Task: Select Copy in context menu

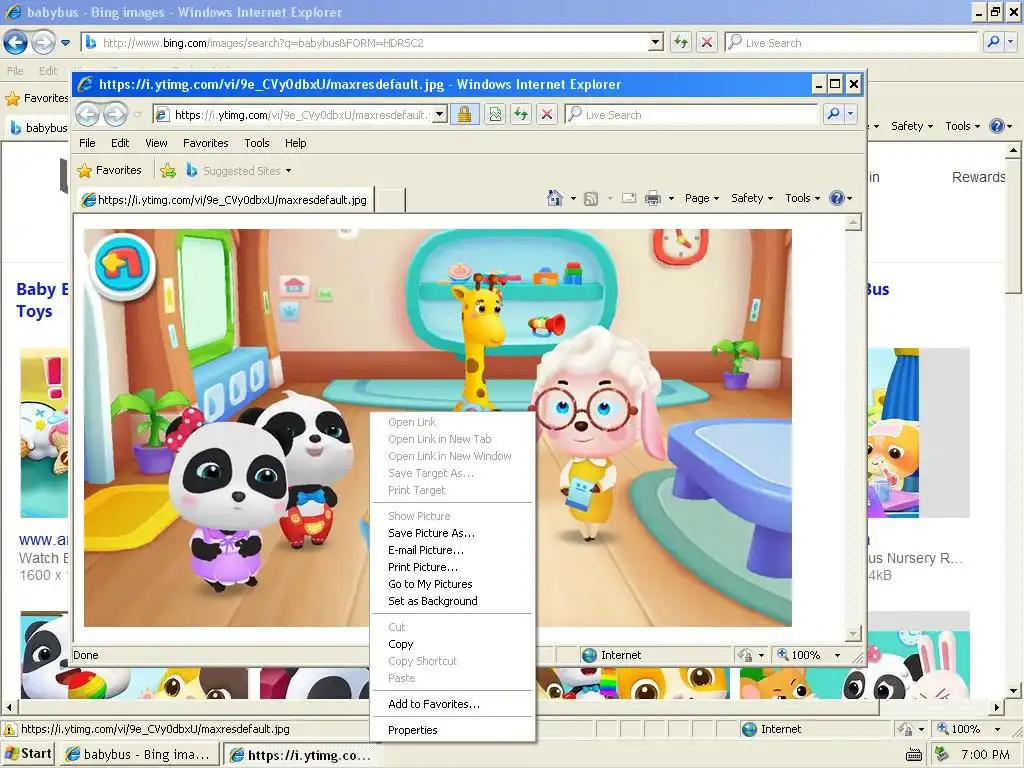Action: point(453,644)
